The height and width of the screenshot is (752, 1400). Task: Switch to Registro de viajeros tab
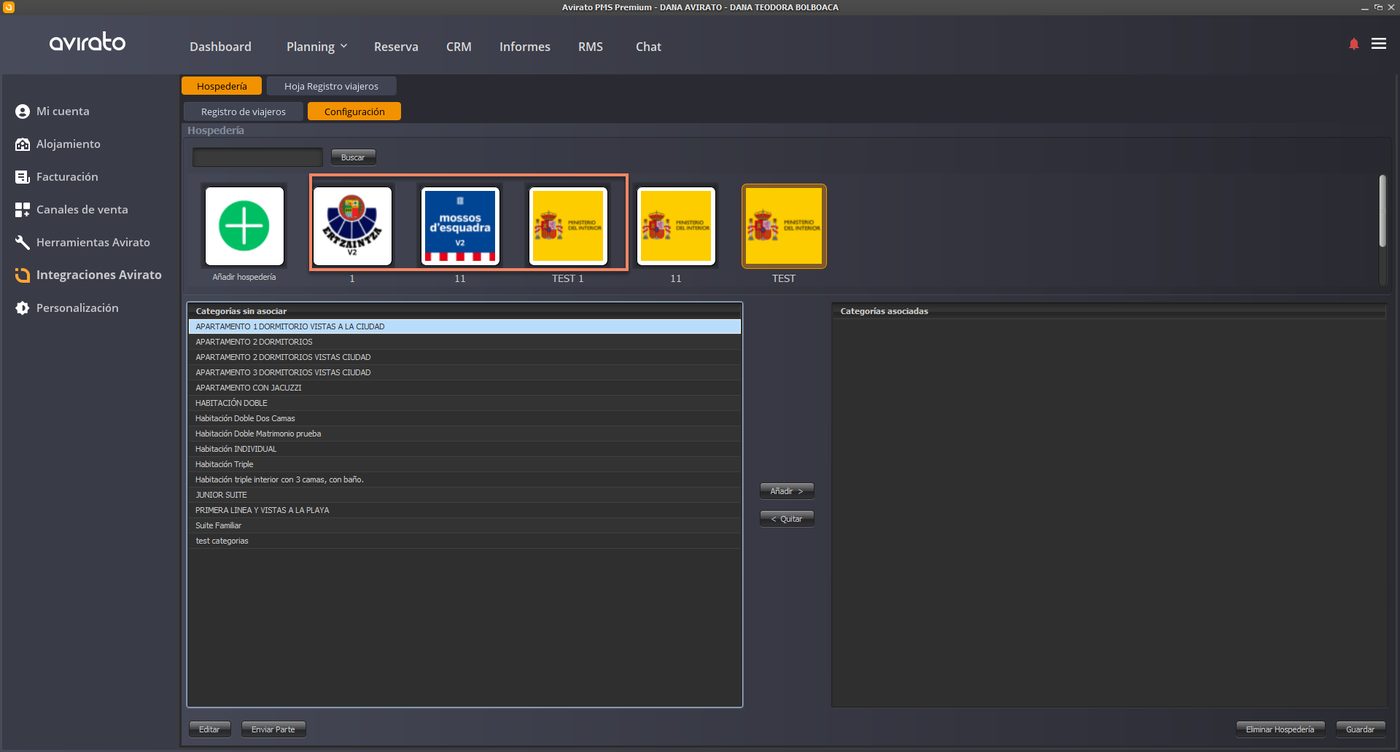243,112
